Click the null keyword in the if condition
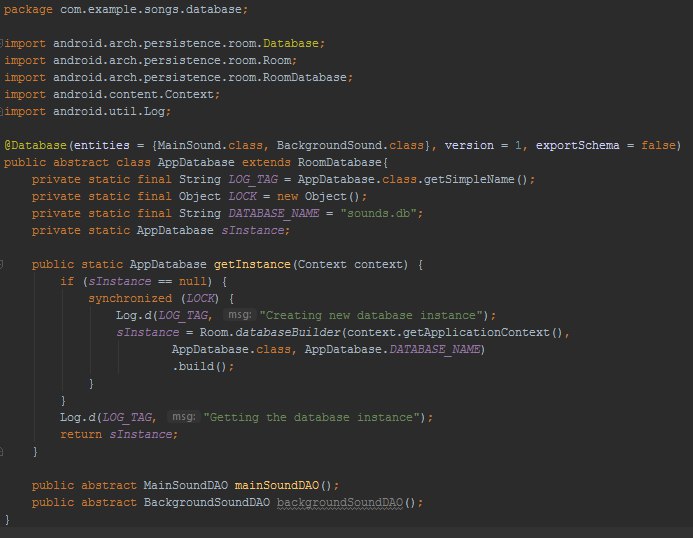The width and height of the screenshot is (693, 538). pos(193,281)
